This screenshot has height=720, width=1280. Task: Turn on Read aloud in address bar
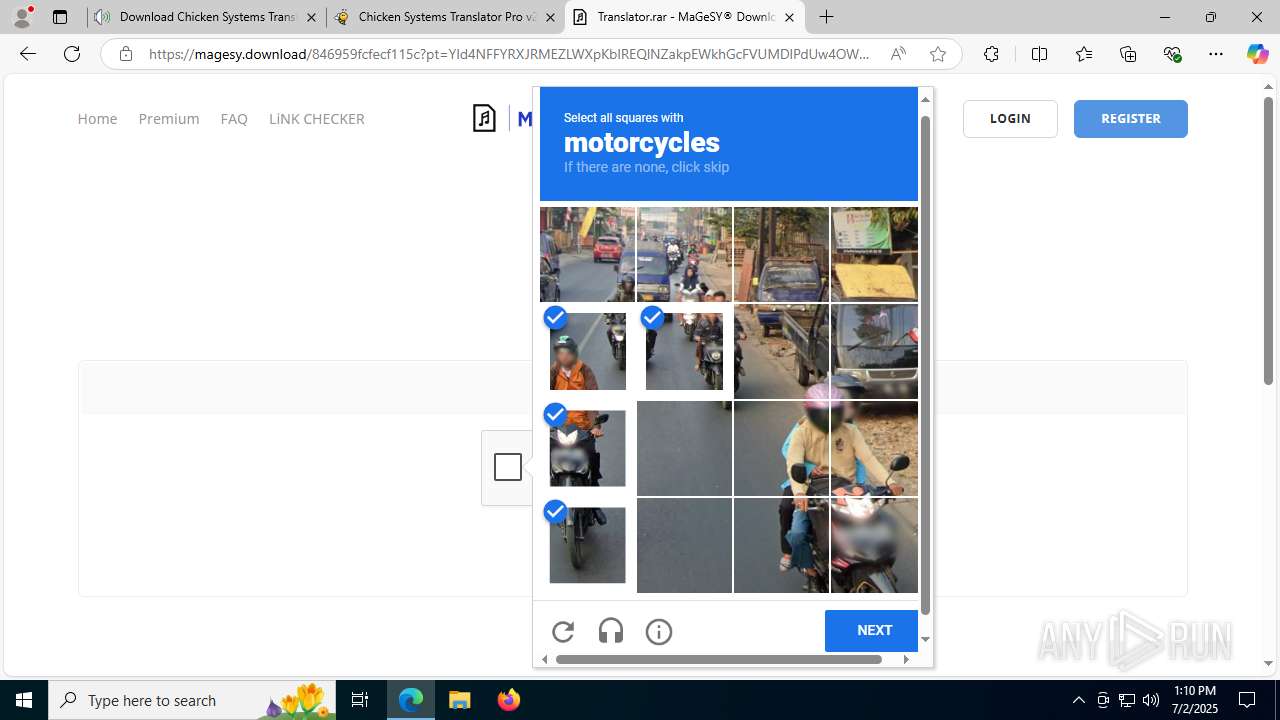[x=898, y=54]
